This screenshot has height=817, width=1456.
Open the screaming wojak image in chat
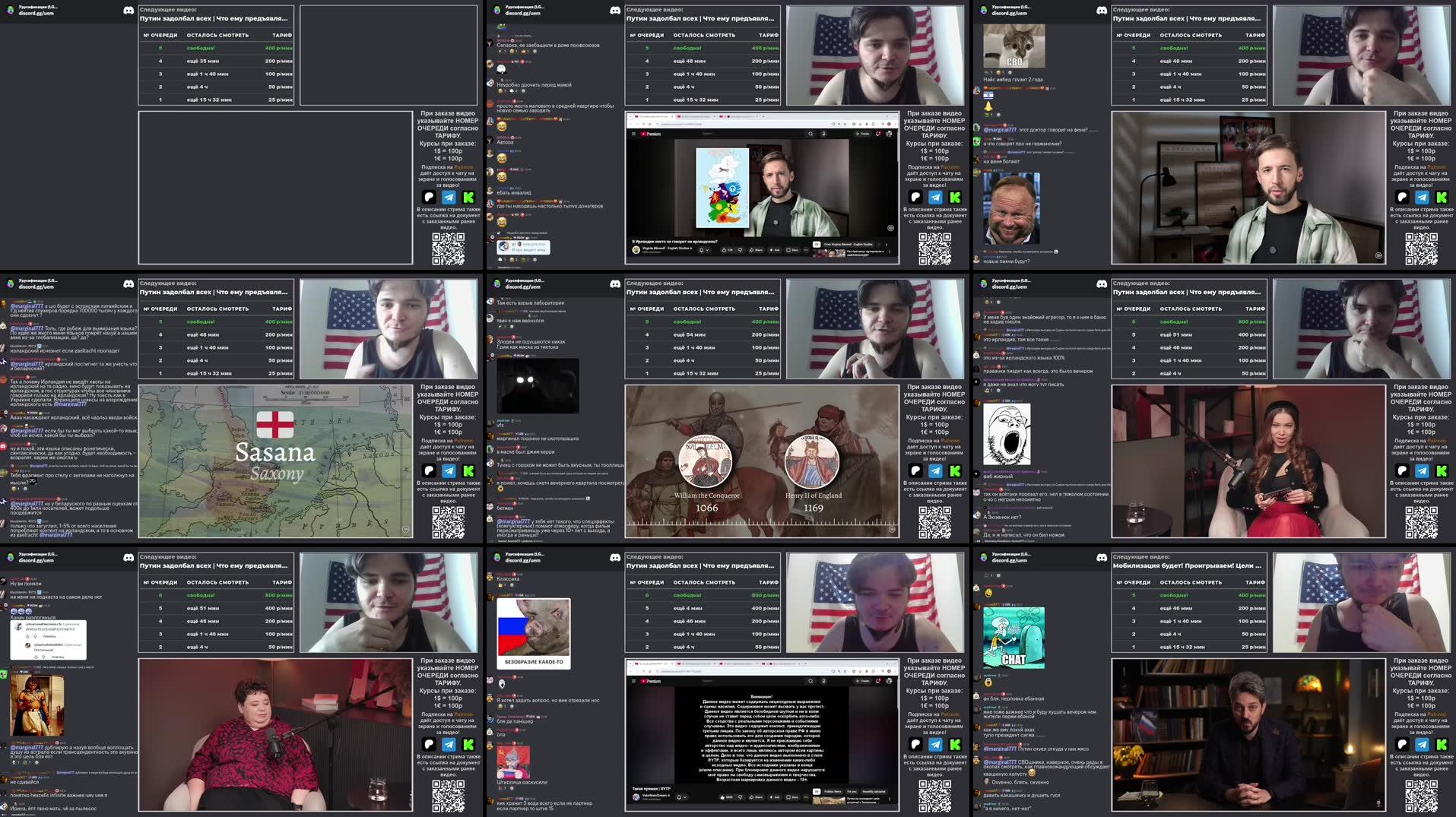click(x=1007, y=434)
